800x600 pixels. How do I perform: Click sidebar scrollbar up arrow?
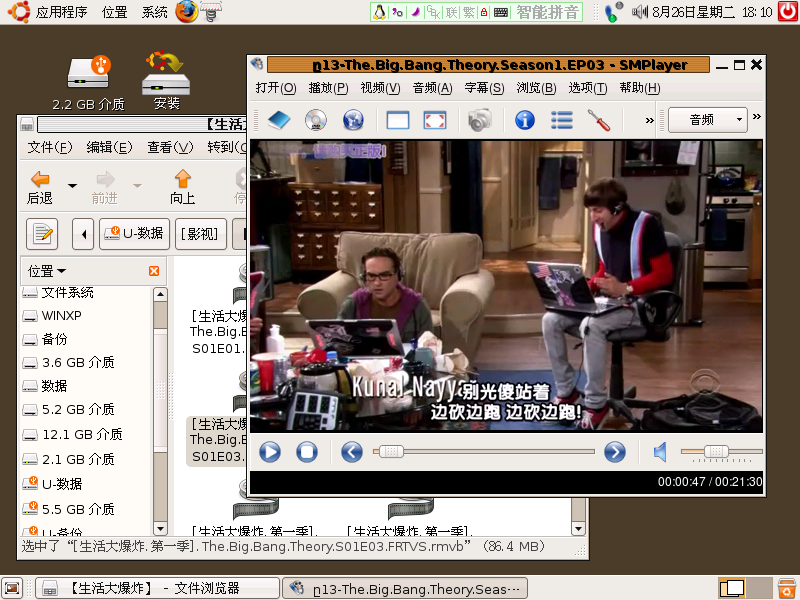point(160,294)
